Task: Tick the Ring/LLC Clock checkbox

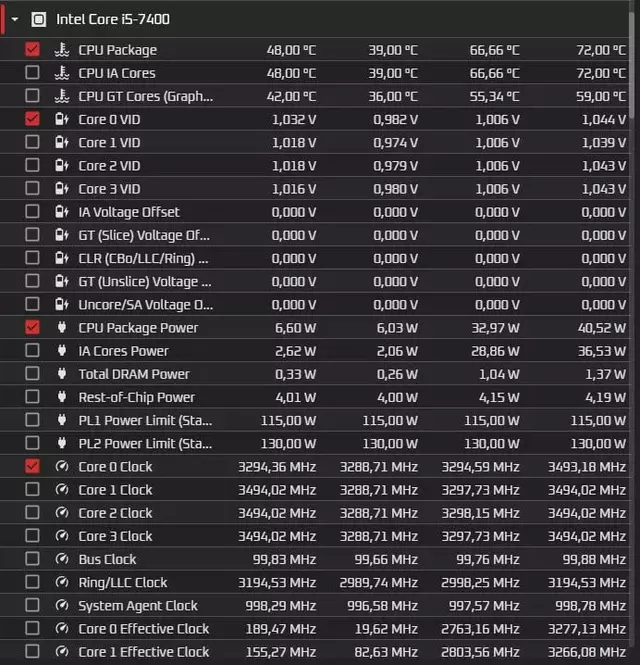Action: (32, 582)
